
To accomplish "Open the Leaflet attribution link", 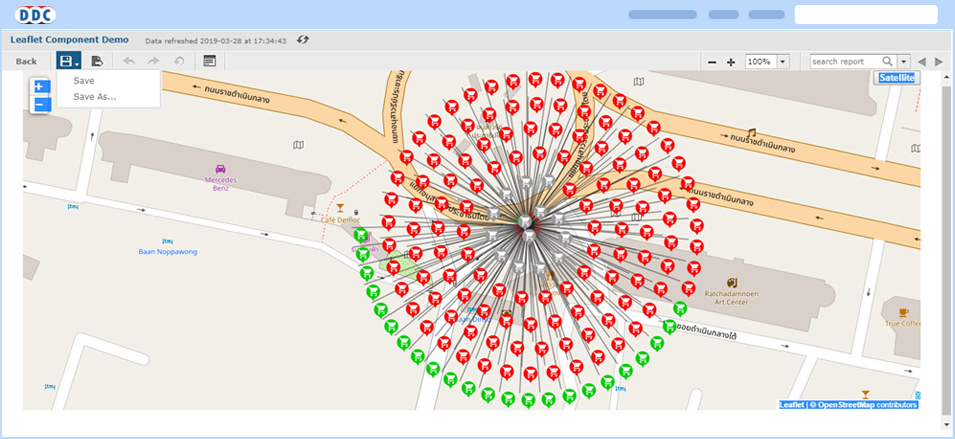I will click(792, 405).
